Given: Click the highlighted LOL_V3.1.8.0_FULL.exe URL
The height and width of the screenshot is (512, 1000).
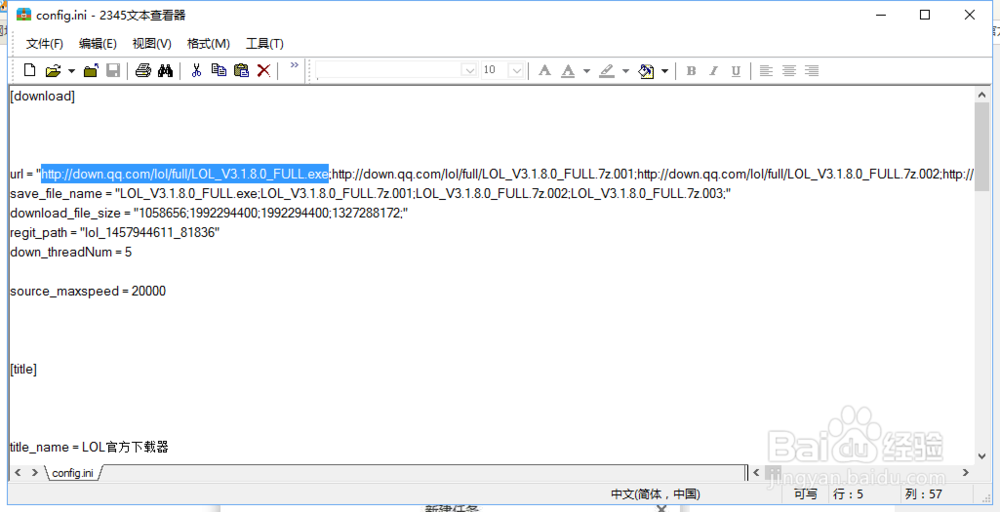Looking at the screenshot, I should click(x=185, y=173).
